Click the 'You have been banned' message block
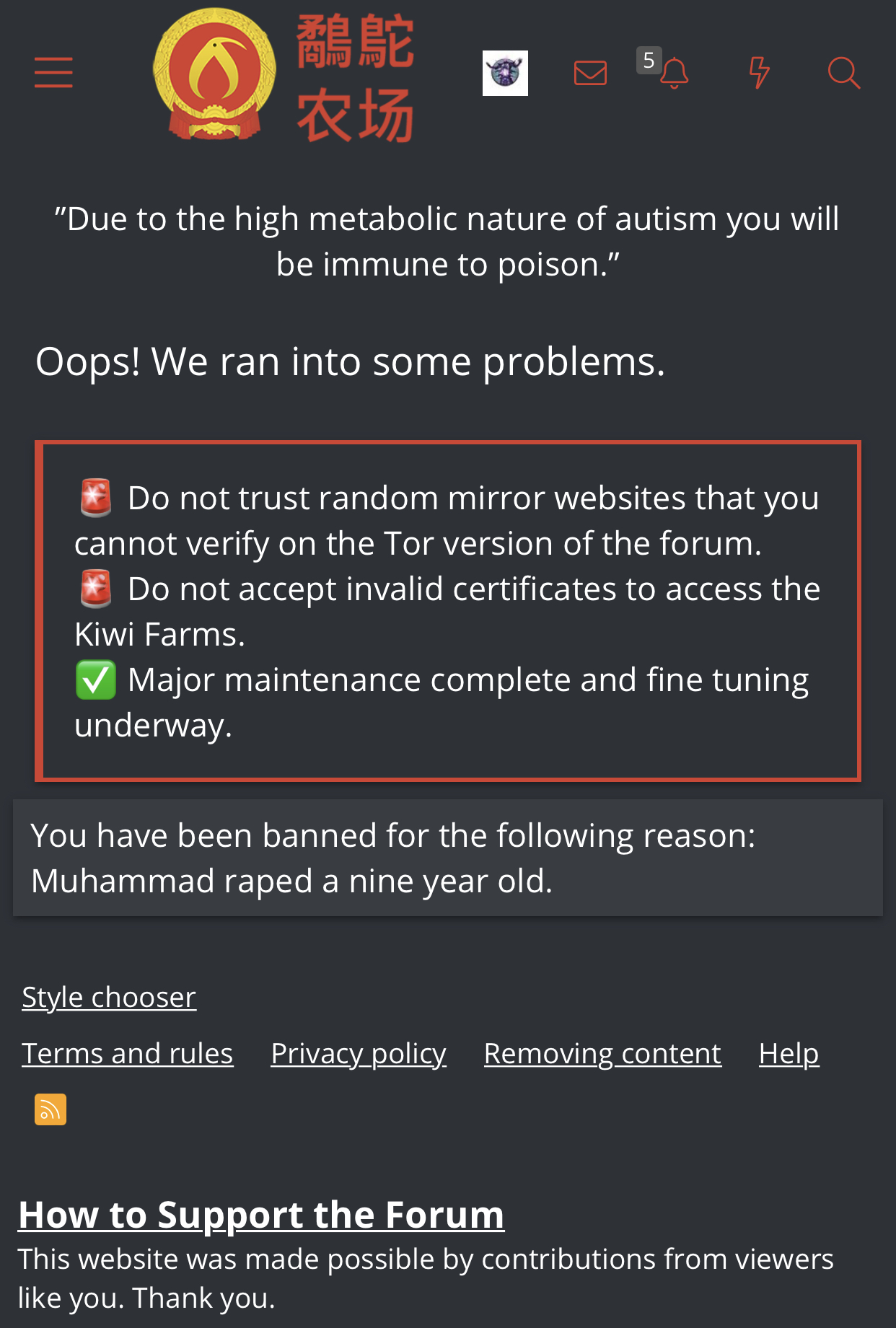Viewport: 896px width, 1328px height. (x=447, y=858)
